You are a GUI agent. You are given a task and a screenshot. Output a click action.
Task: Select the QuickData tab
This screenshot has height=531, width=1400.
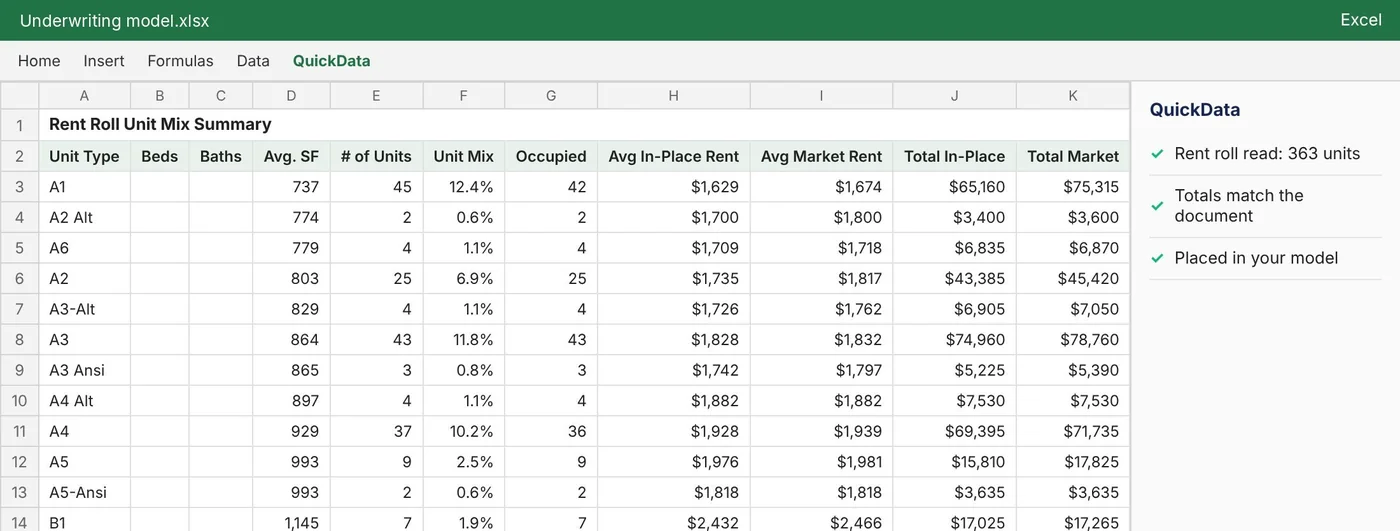(331, 61)
